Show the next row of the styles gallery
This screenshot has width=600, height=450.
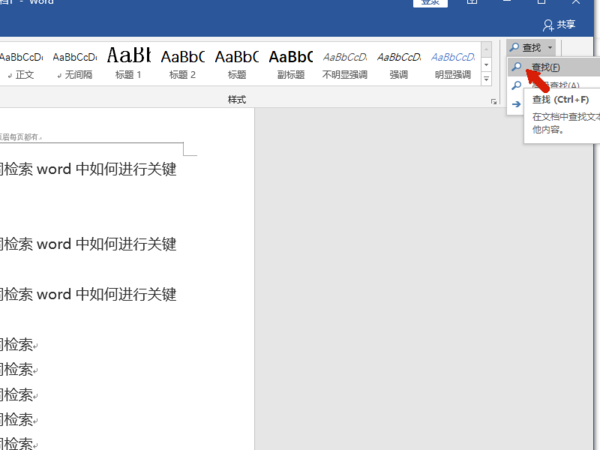(x=486, y=64)
